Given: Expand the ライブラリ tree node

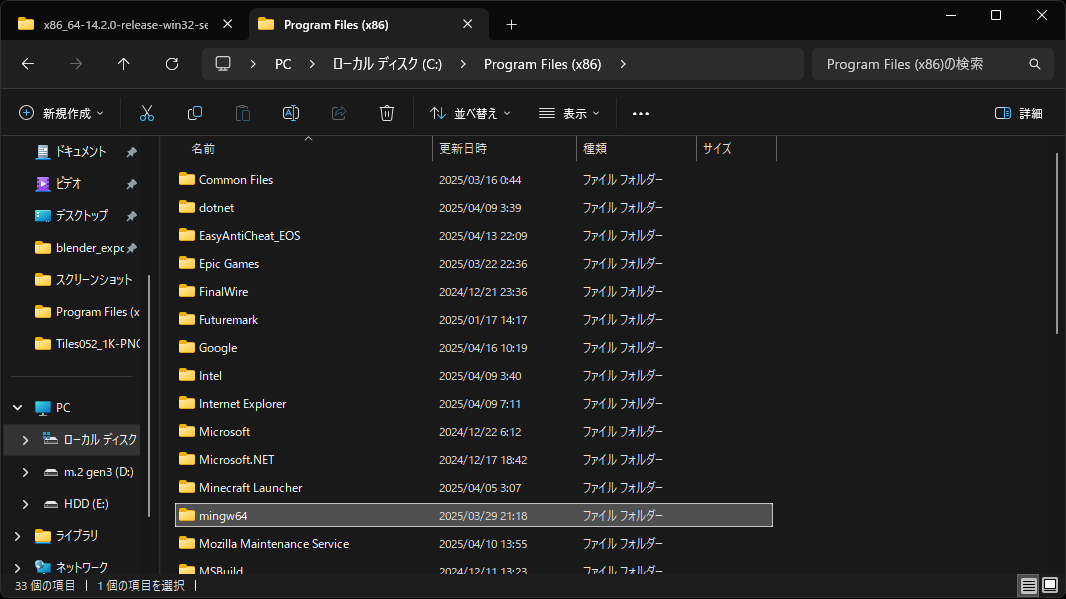Looking at the screenshot, I should pyautogui.click(x=18, y=536).
